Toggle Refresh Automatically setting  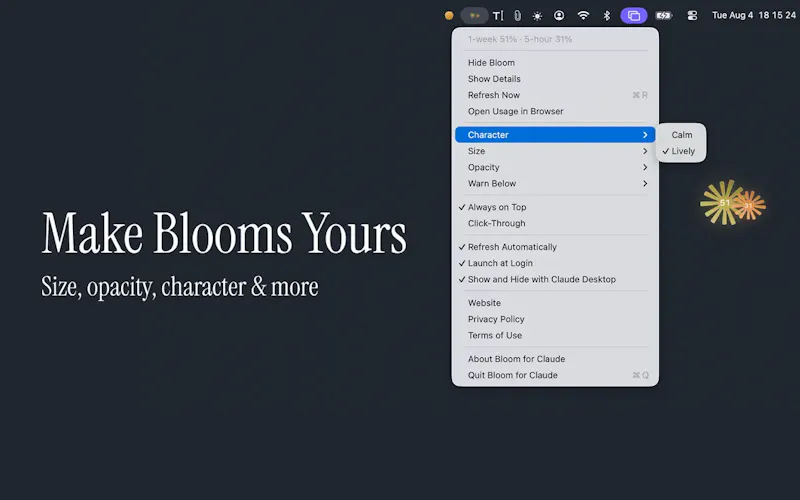pyautogui.click(x=555, y=247)
